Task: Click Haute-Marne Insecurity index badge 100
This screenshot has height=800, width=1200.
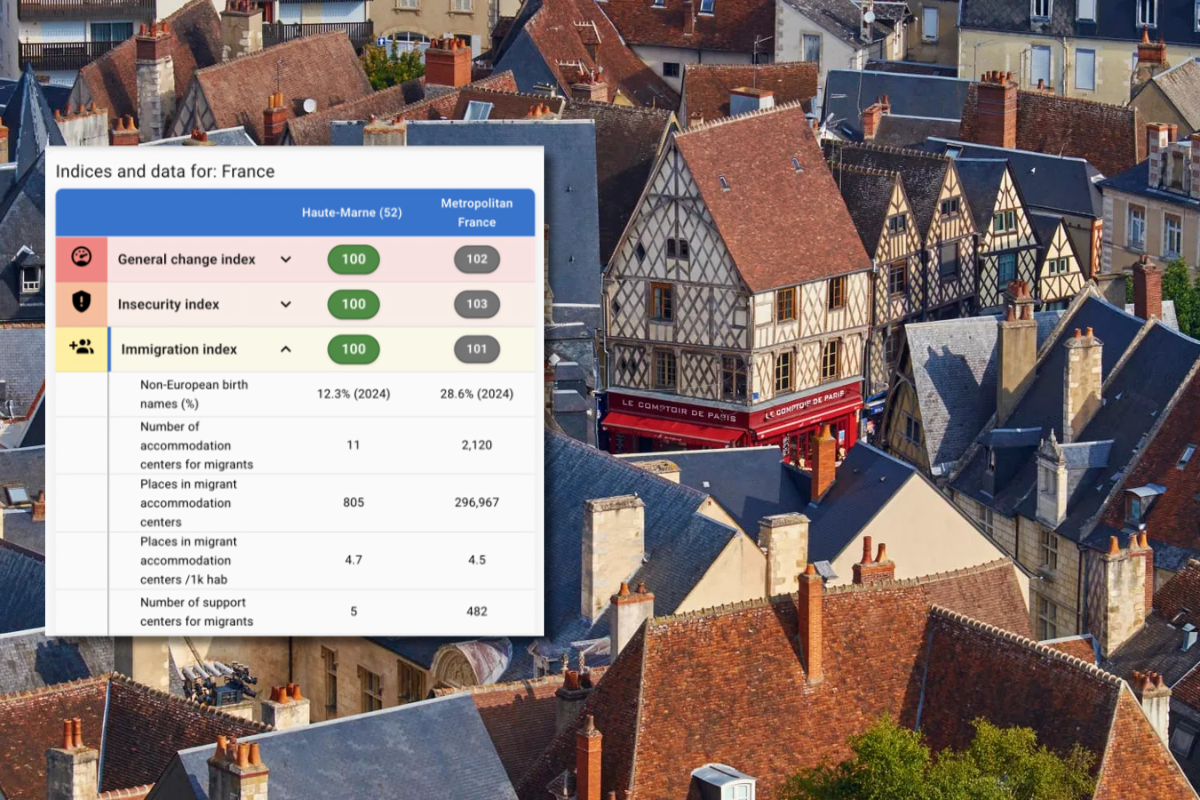Action: coord(354,304)
